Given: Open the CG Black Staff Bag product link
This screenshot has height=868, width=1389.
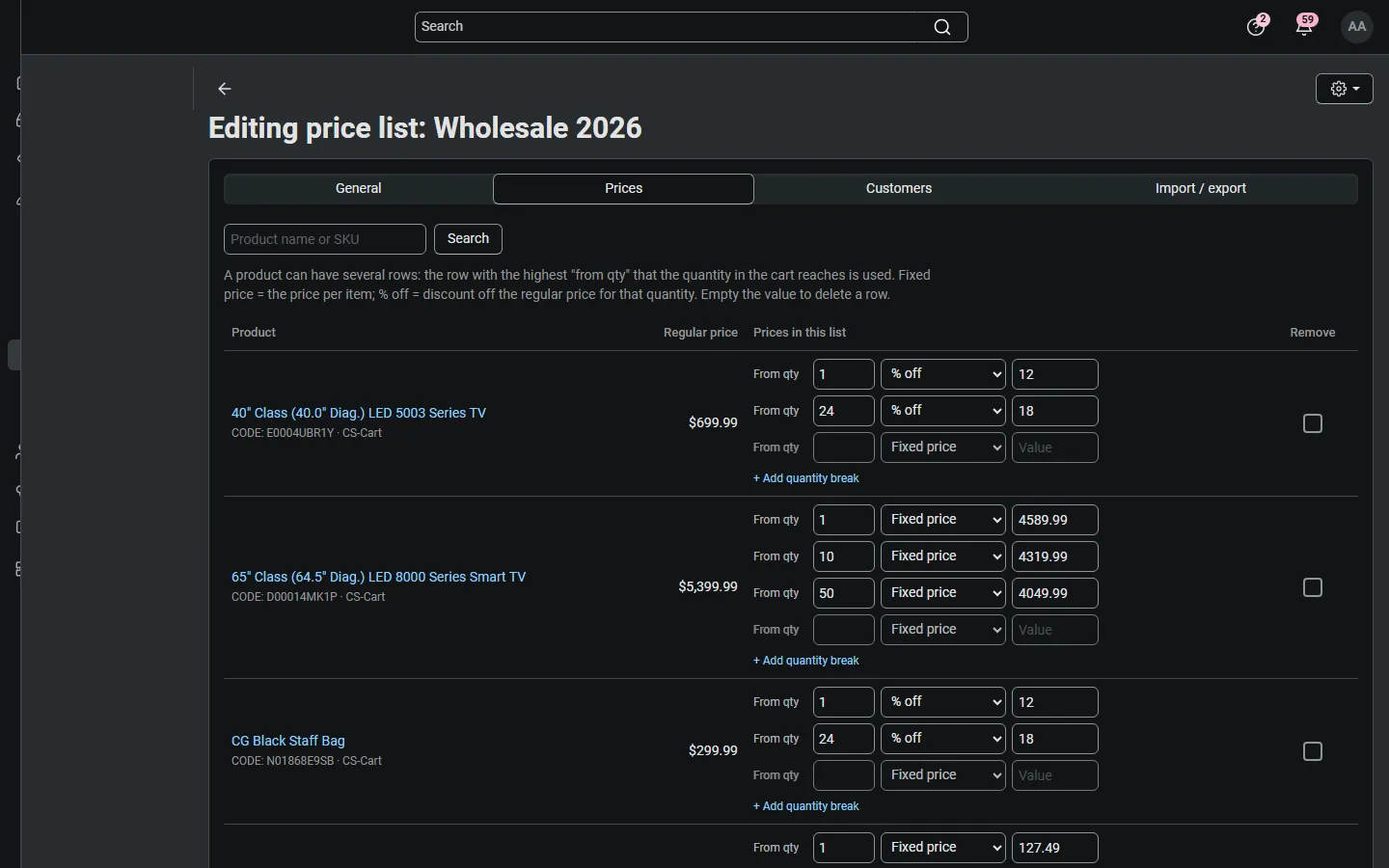Looking at the screenshot, I should click(x=288, y=741).
